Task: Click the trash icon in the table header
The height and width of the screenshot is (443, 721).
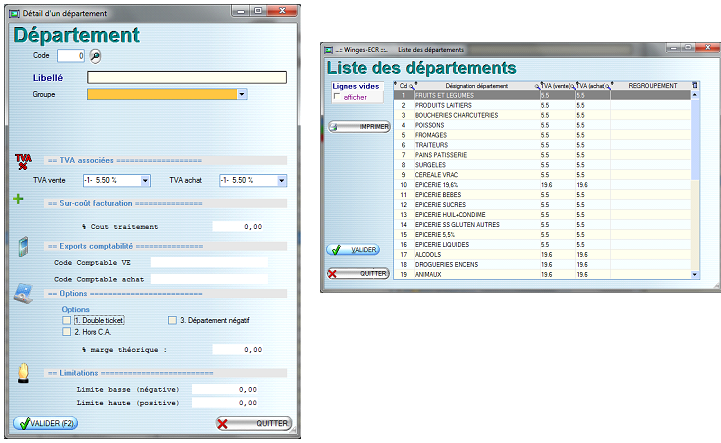Action: 695,86
